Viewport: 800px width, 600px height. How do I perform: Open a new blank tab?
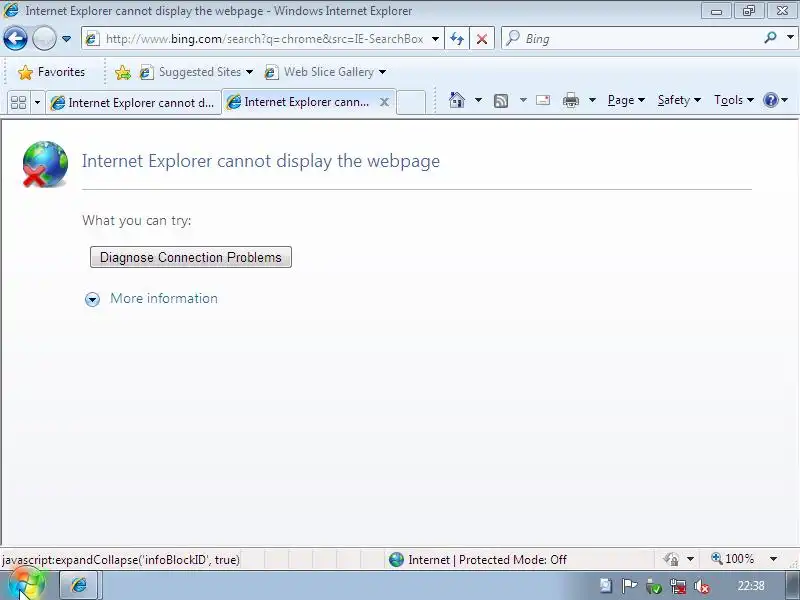click(411, 102)
